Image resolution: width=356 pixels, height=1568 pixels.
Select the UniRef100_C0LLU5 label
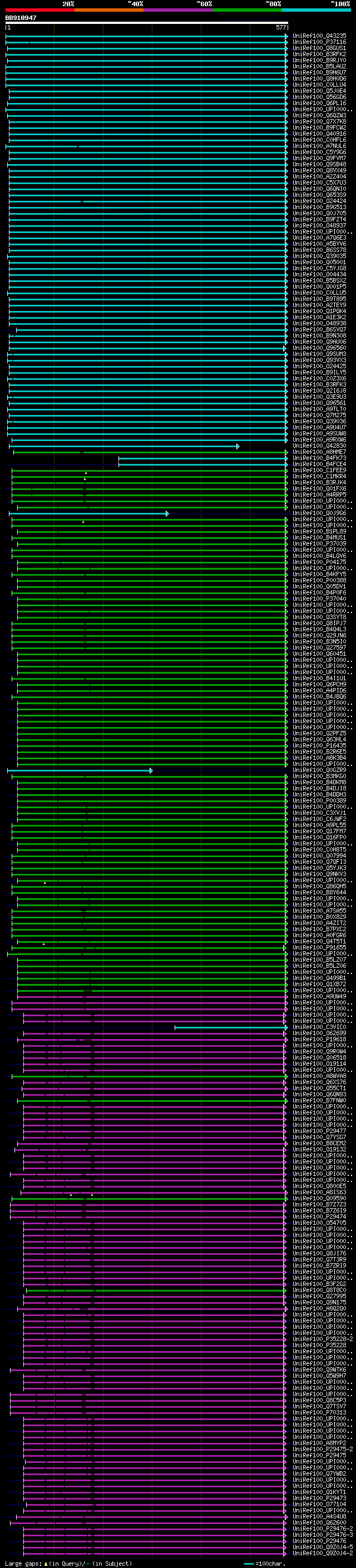(x=319, y=293)
